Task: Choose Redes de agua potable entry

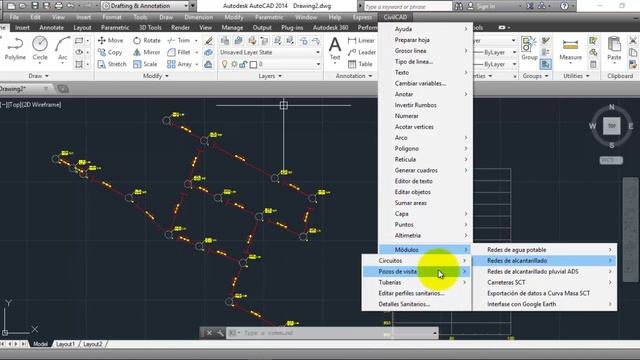Action: (x=544, y=250)
